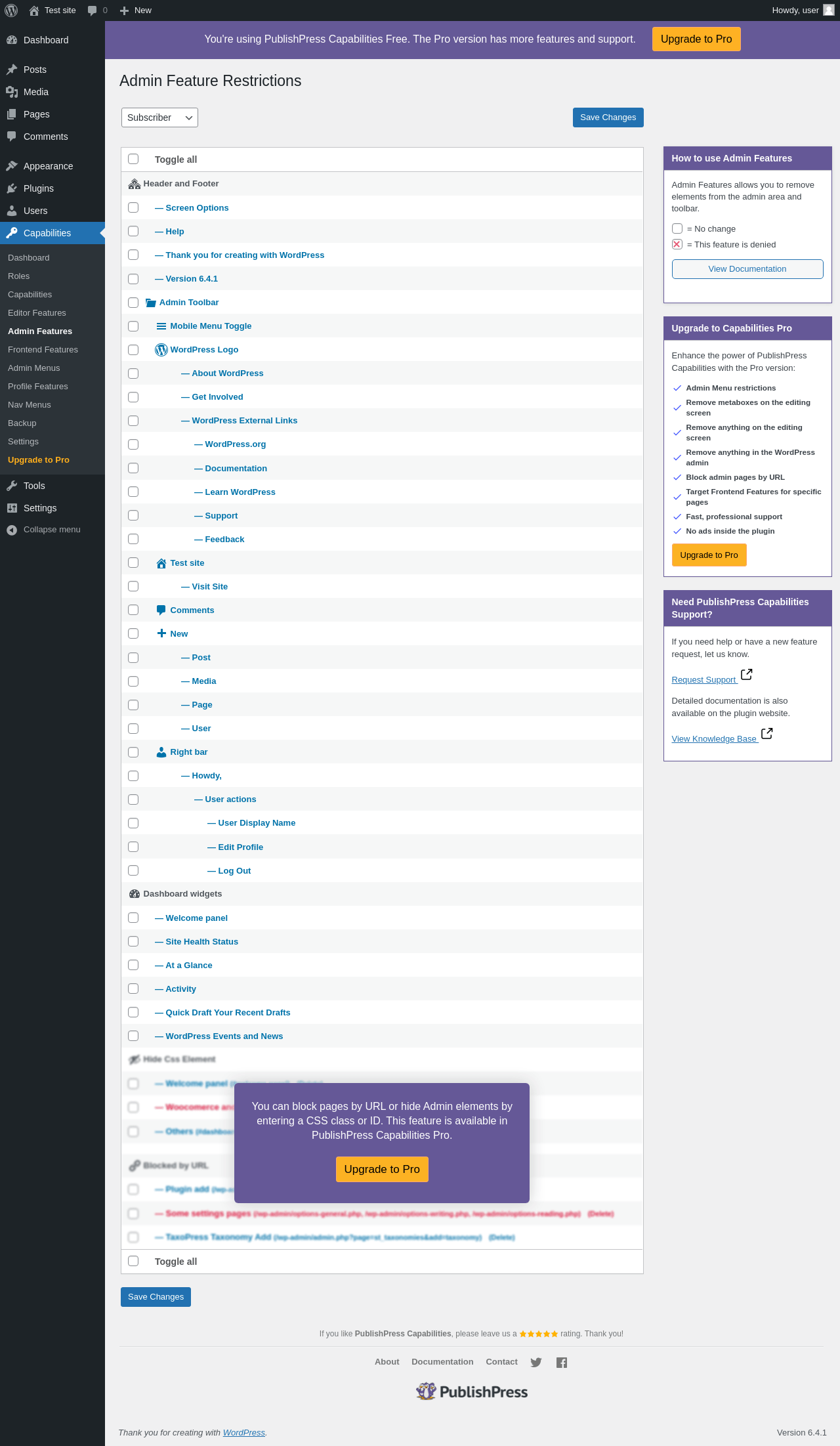Click the Dashboard widgets section heading
840x1446 pixels.
182,894
